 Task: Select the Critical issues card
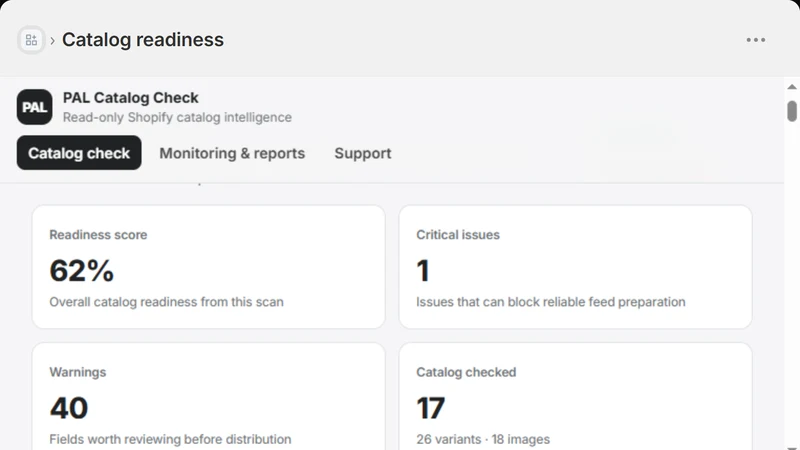[x=576, y=267]
